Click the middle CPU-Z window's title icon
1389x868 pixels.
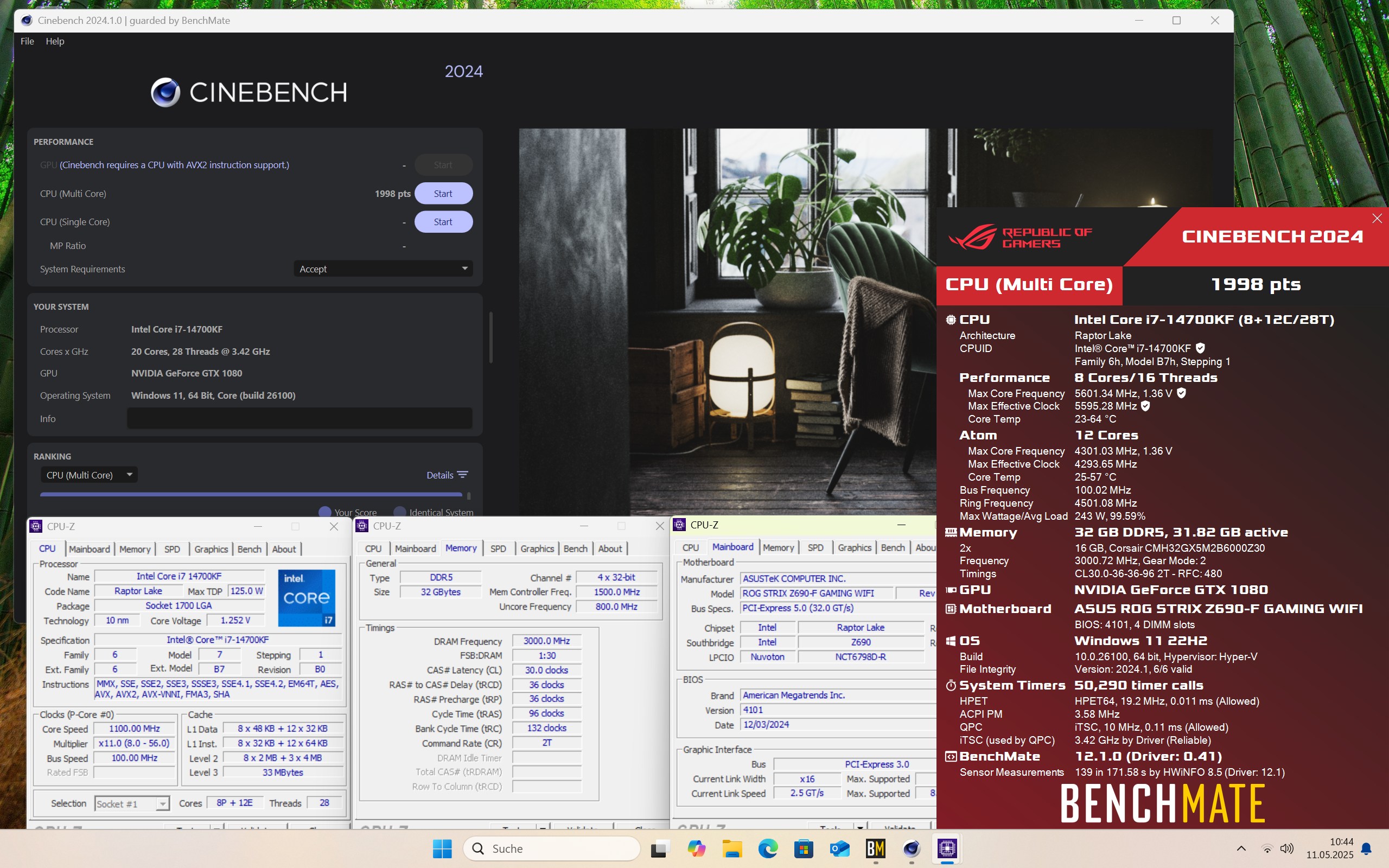coord(362,525)
